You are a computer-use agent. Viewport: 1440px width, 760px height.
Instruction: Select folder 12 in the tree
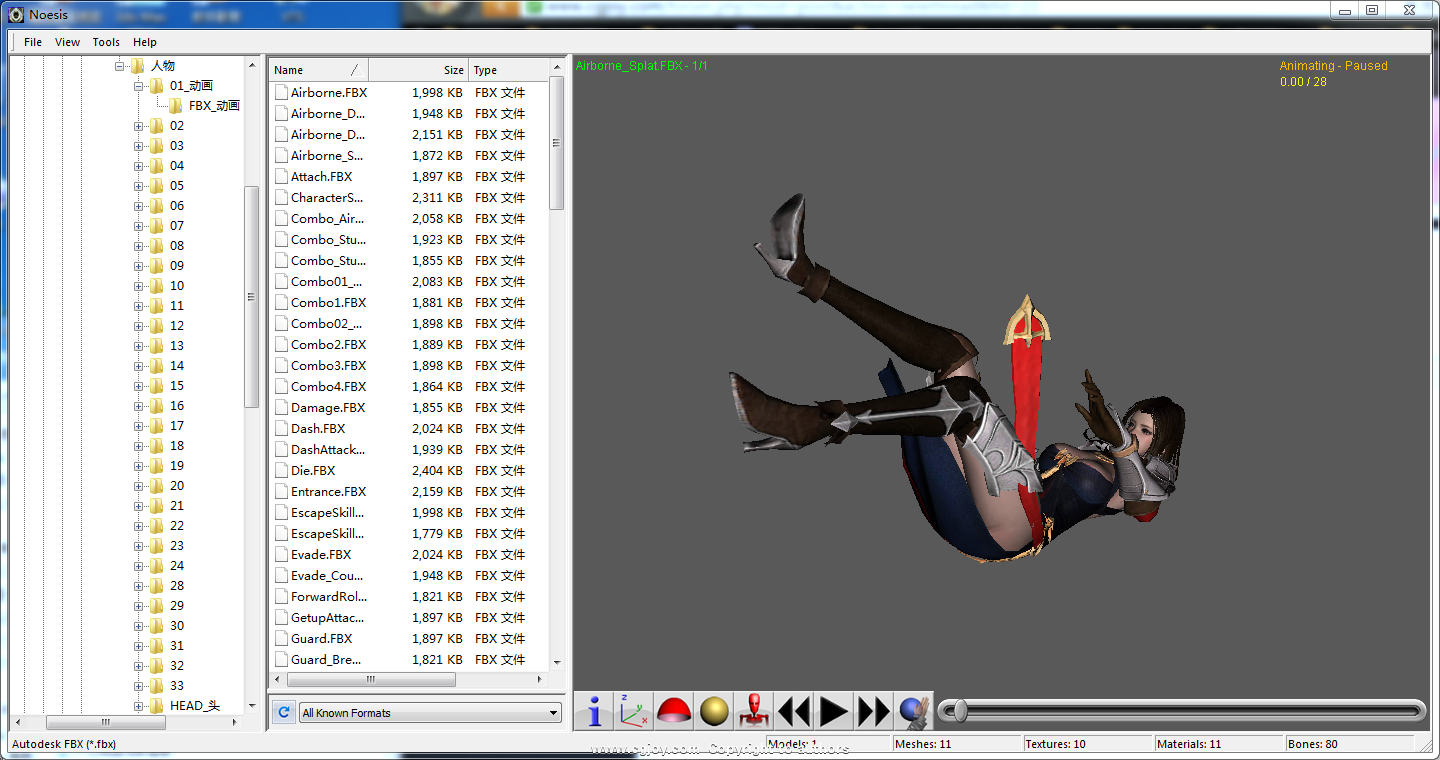tap(177, 326)
